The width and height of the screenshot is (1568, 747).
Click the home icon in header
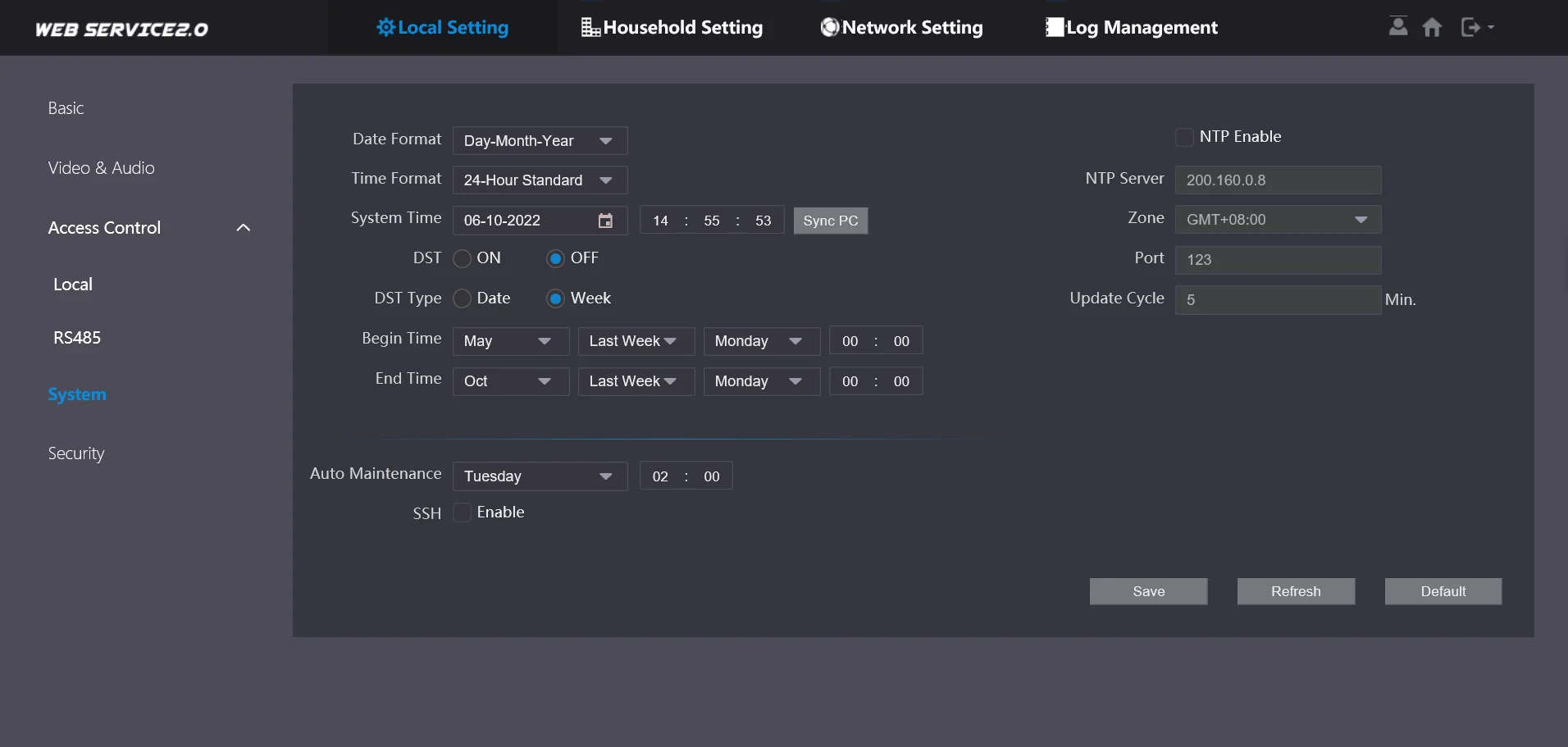point(1432,28)
